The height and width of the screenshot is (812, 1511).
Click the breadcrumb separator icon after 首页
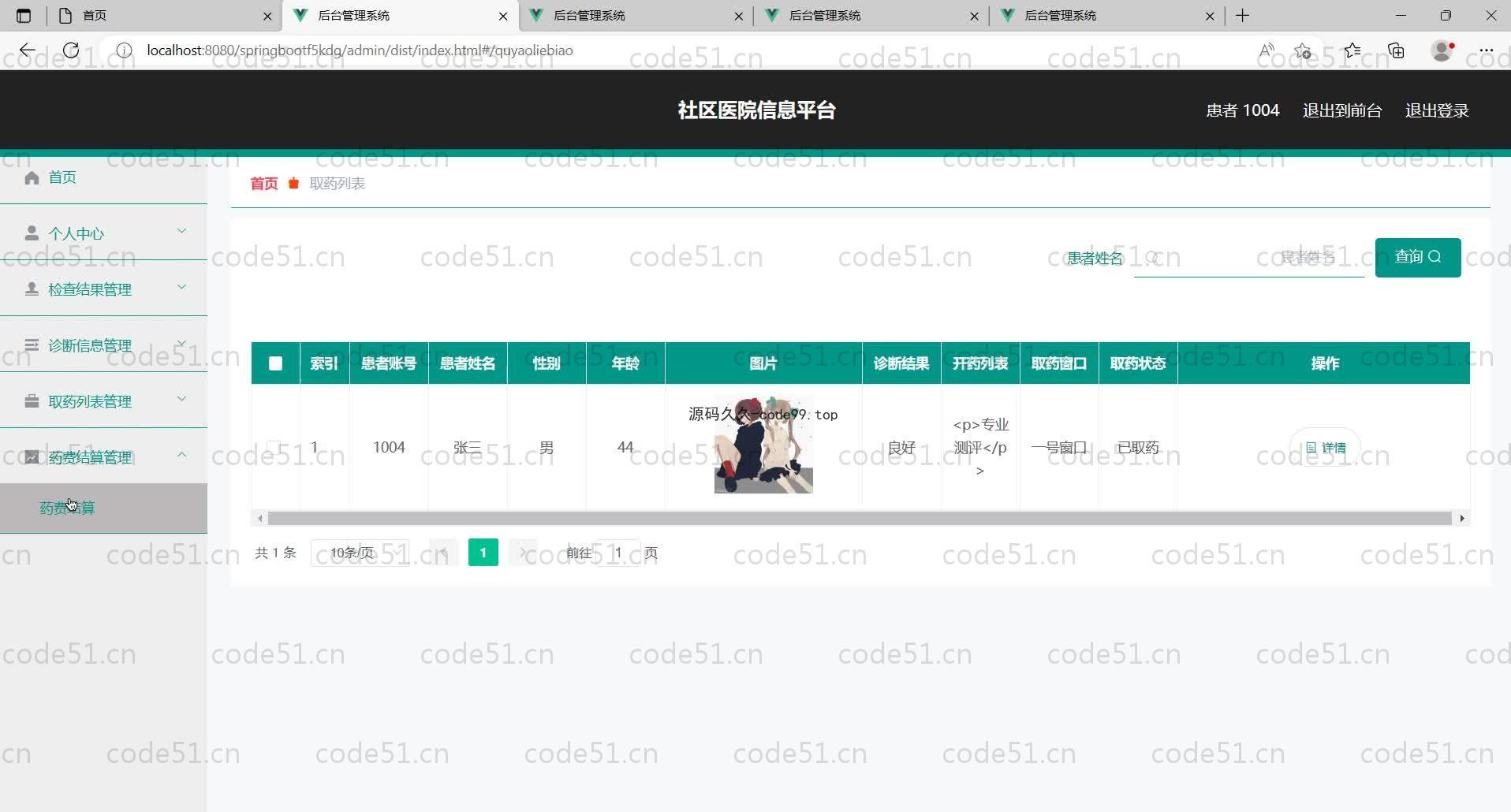pos(293,184)
